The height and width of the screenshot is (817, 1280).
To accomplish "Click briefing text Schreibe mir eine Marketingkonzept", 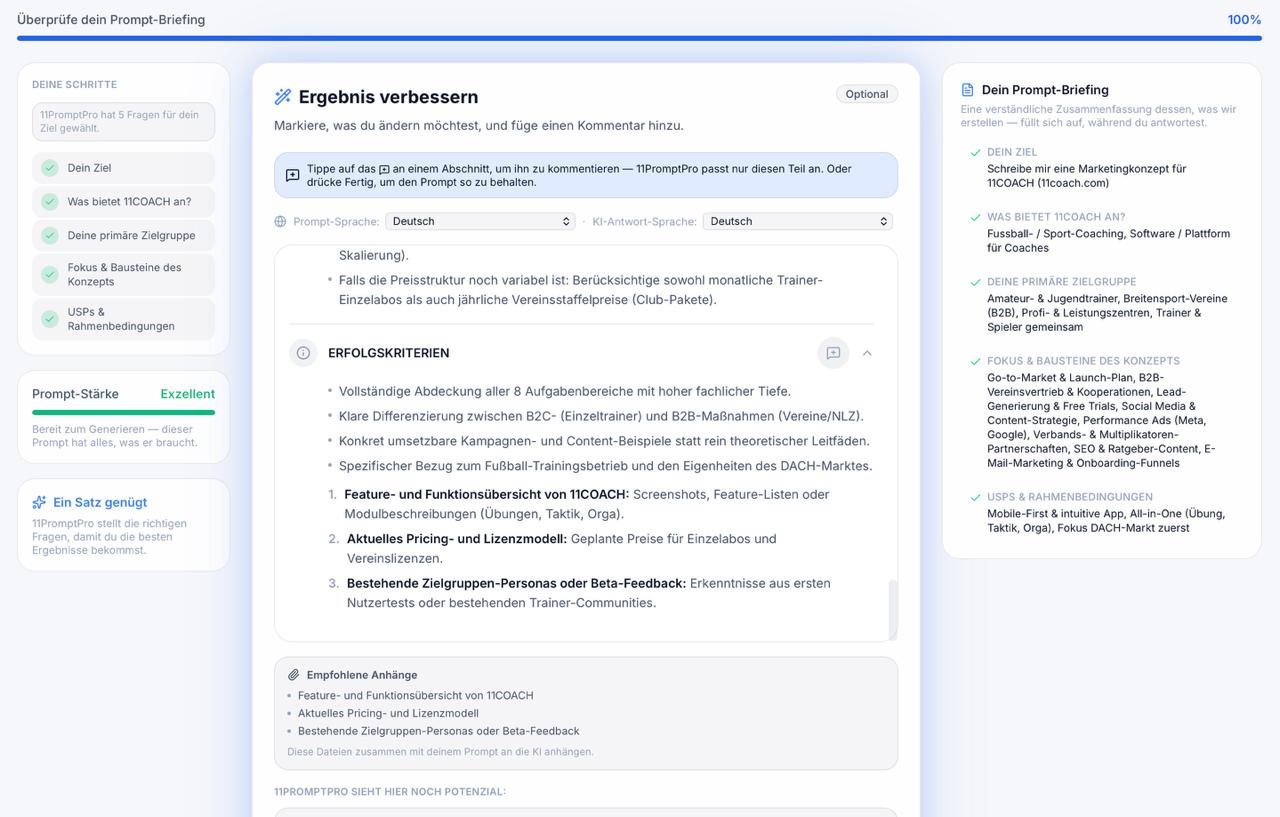I will coord(1087,176).
